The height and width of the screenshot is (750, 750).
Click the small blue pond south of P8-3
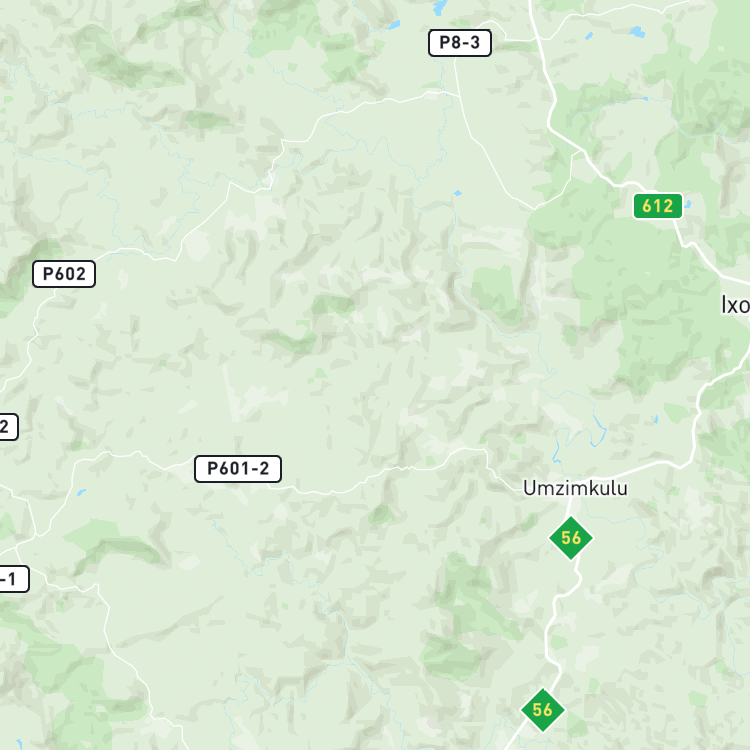[458, 193]
